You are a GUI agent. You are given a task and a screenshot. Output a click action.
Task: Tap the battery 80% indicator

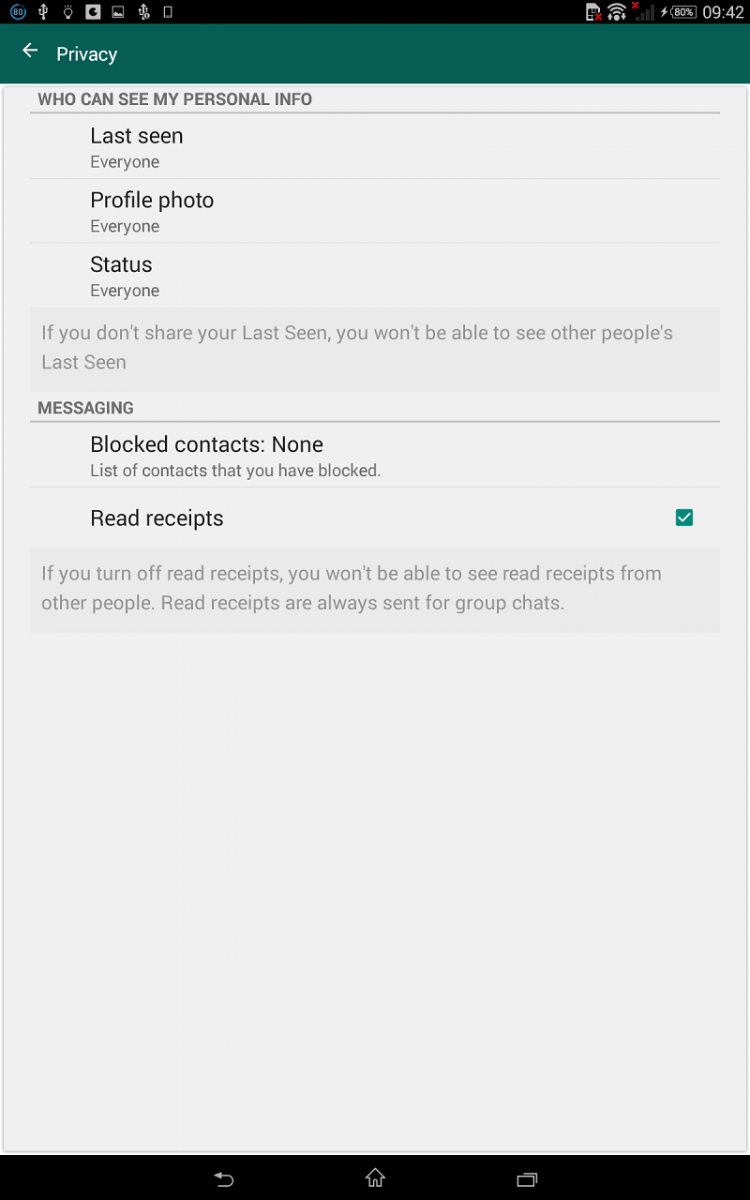(682, 12)
